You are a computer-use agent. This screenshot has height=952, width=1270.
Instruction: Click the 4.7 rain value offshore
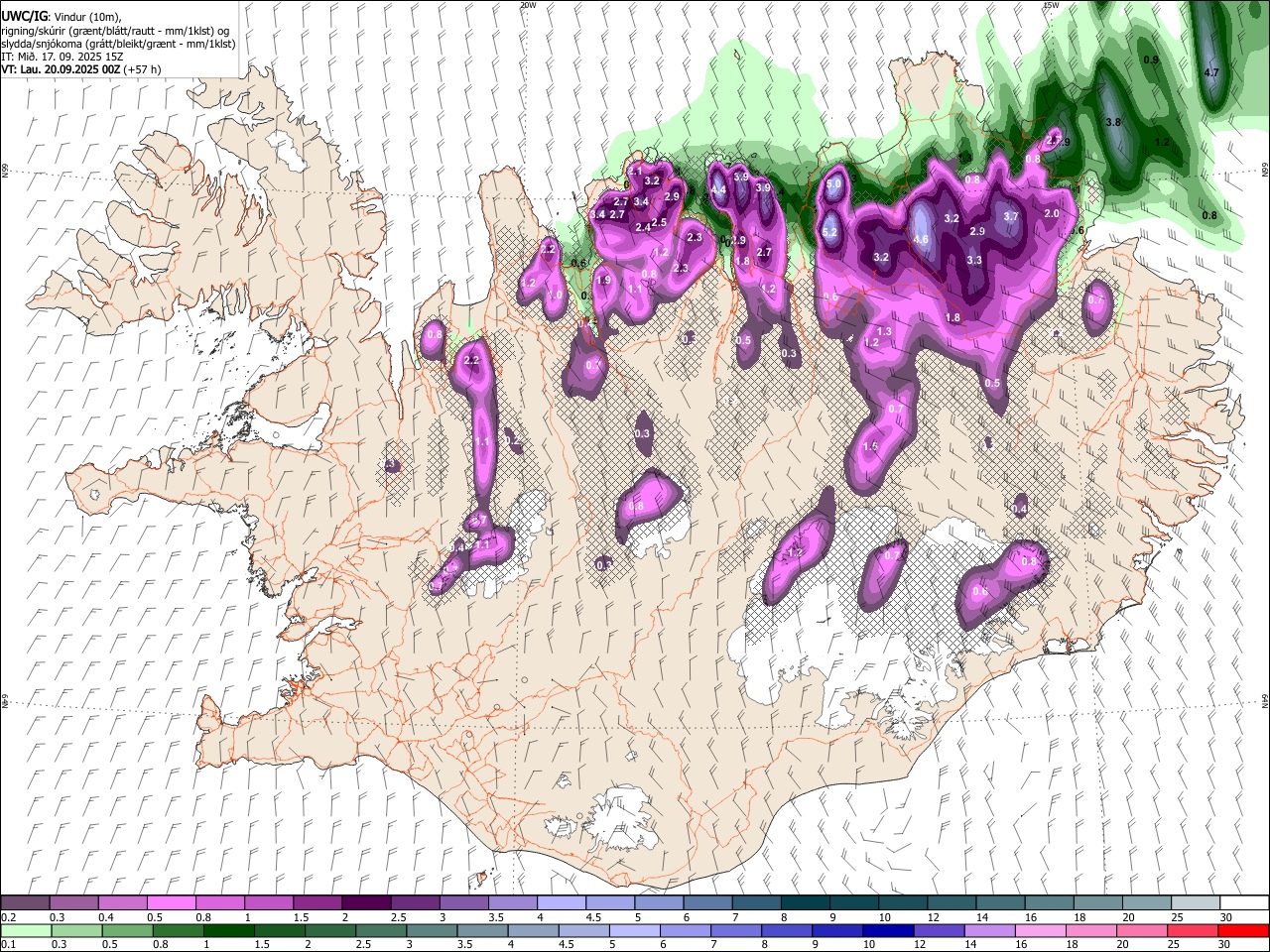(x=1211, y=72)
